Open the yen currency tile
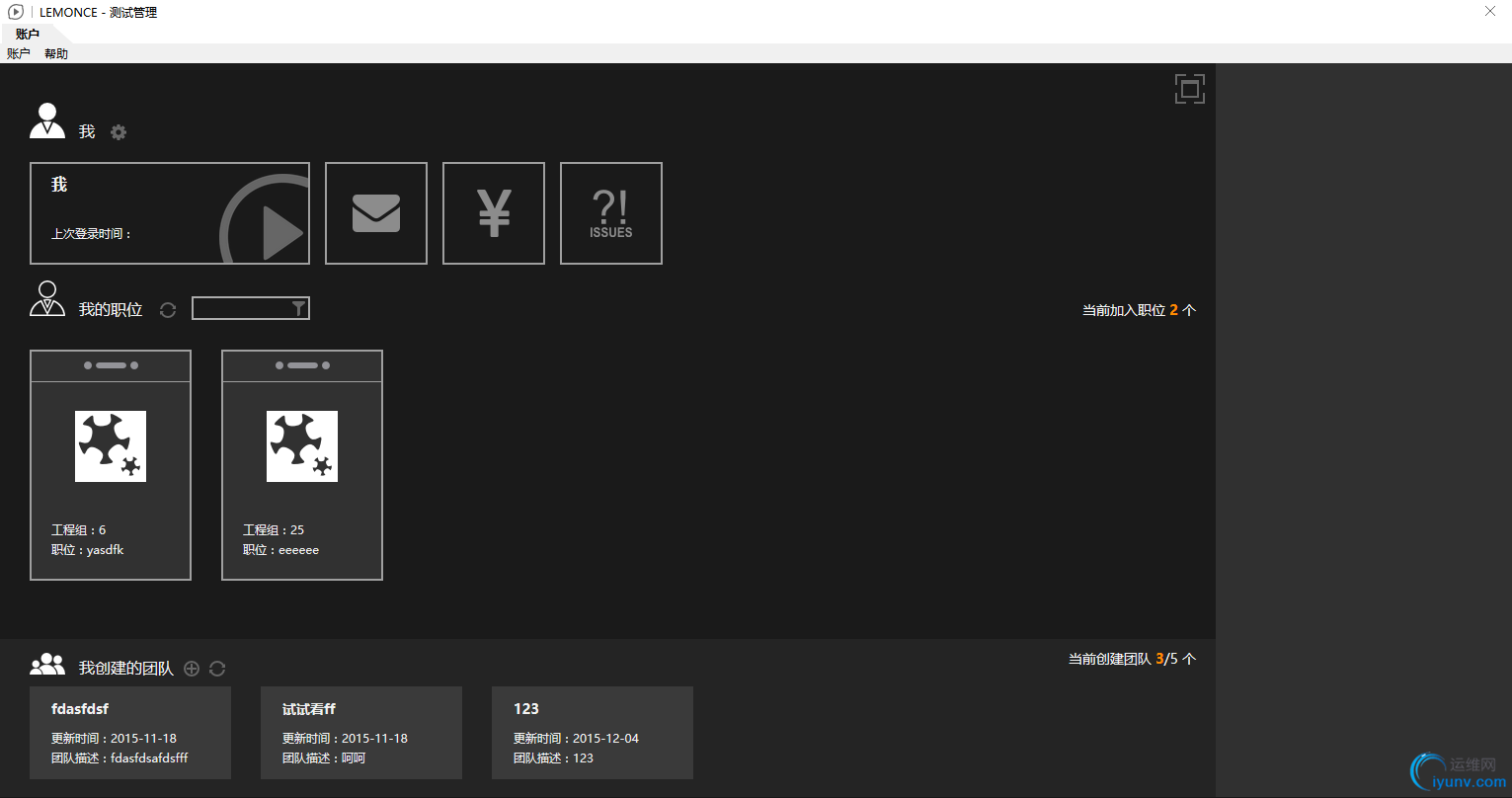The height and width of the screenshot is (798, 1512). [494, 213]
